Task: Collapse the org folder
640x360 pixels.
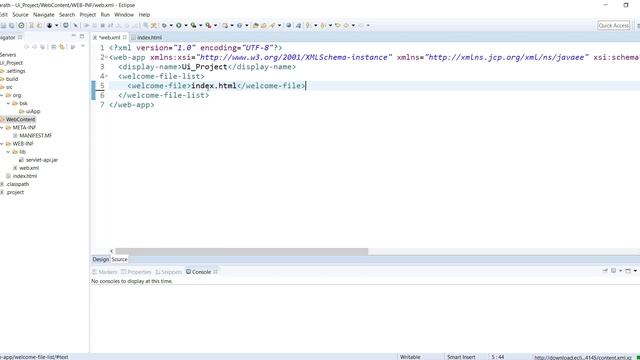Action: tap(2, 95)
